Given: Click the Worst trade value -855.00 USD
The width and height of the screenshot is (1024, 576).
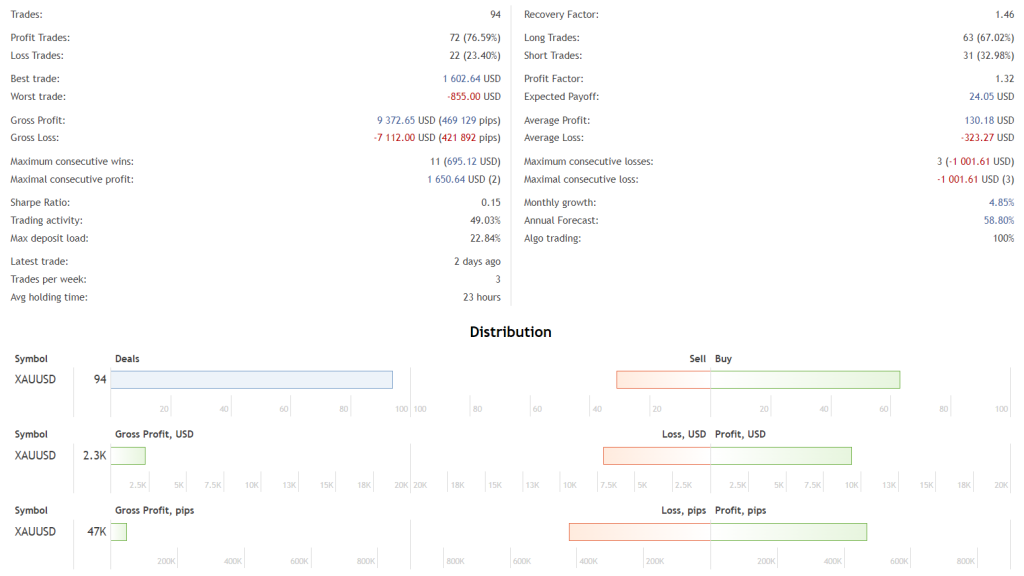Looking at the screenshot, I should (x=474, y=97).
